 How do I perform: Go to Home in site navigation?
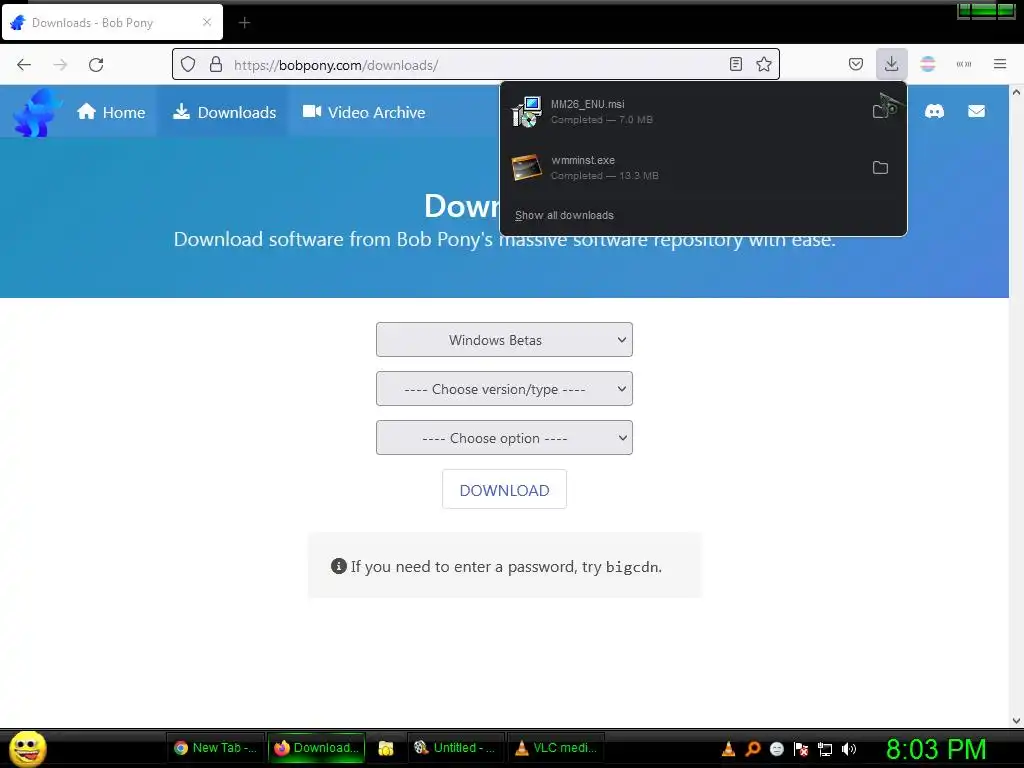[x=111, y=112]
